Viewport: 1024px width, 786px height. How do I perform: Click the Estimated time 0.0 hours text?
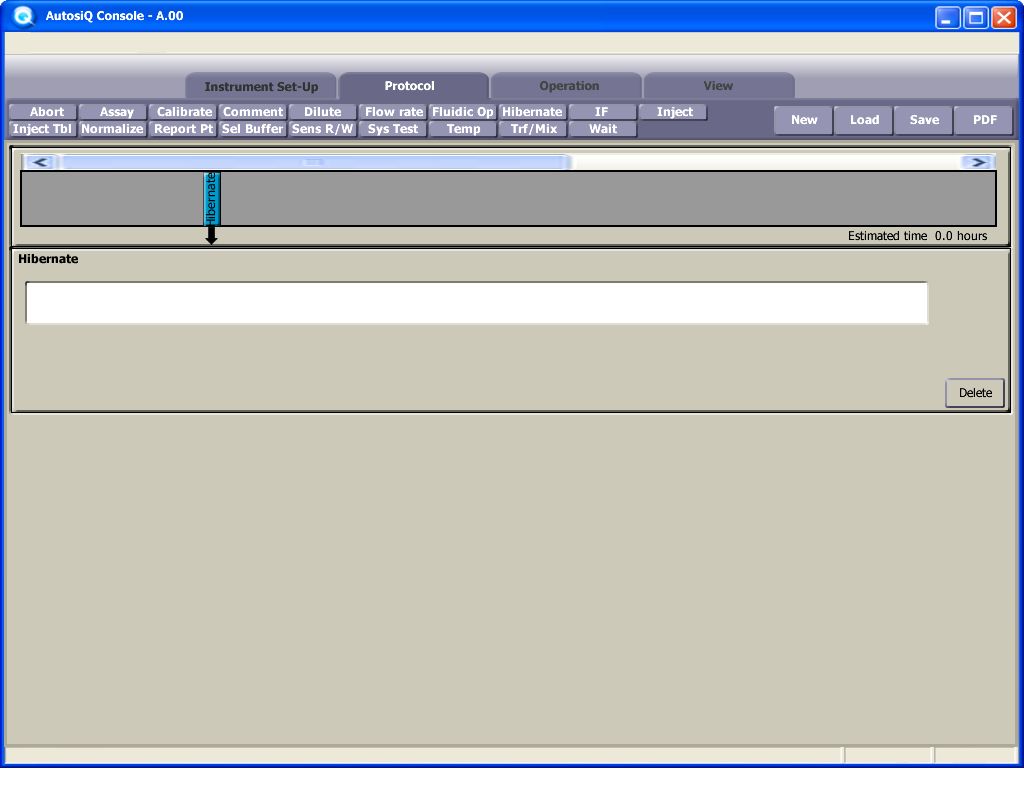coord(918,236)
